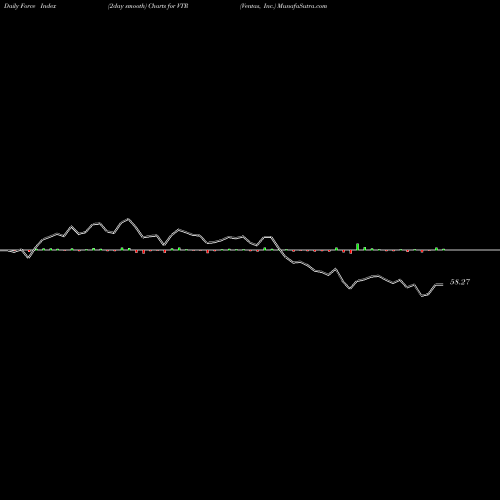Image resolution: width=500 pixels, height=500 pixels.
Task: Click the '(2day smooth) Charts for VTR' text
Action: (148, 6)
